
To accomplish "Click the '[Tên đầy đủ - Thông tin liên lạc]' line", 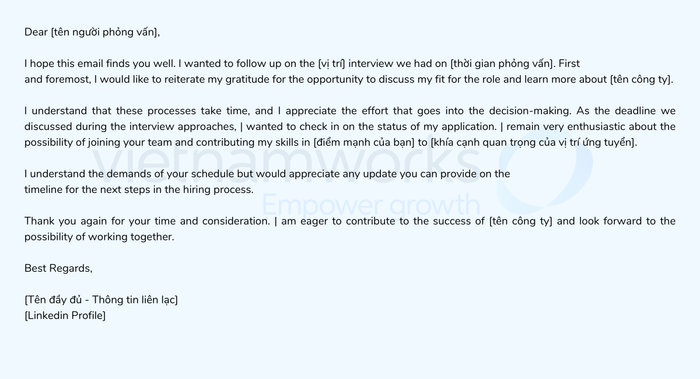I will click(x=101, y=300).
